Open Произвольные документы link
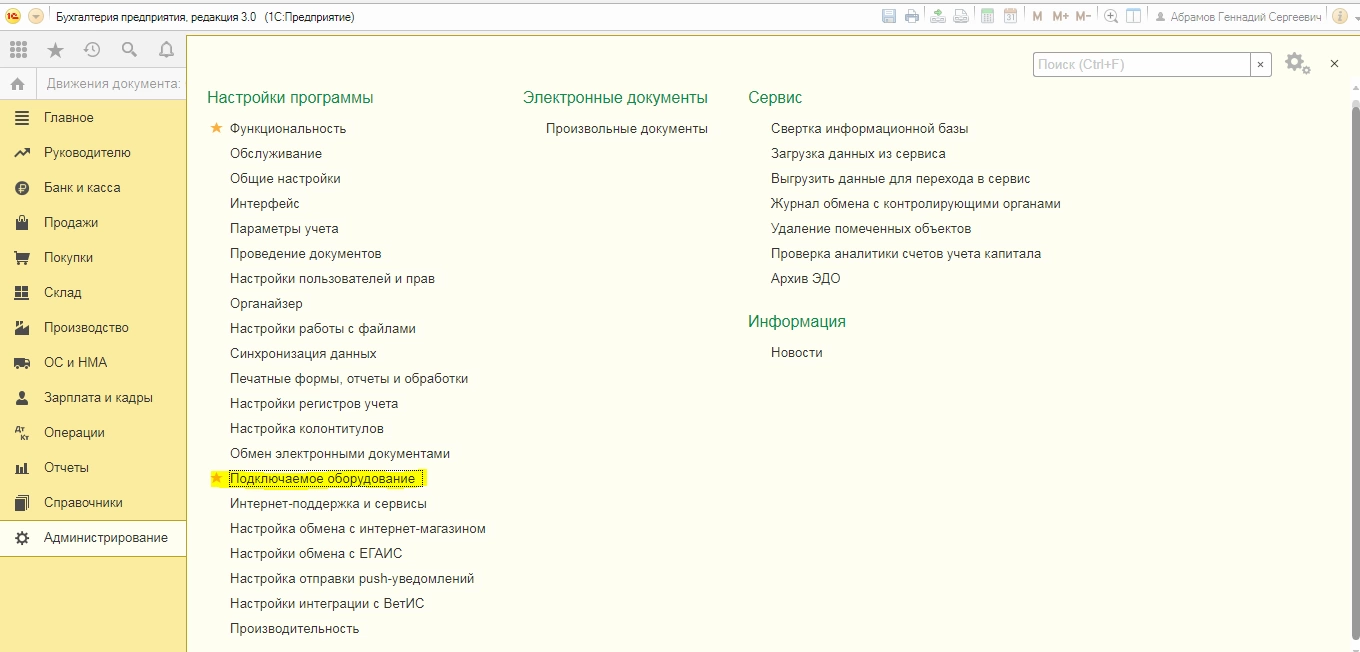The height and width of the screenshot is (652, 1360). click(x=627, y=128)
